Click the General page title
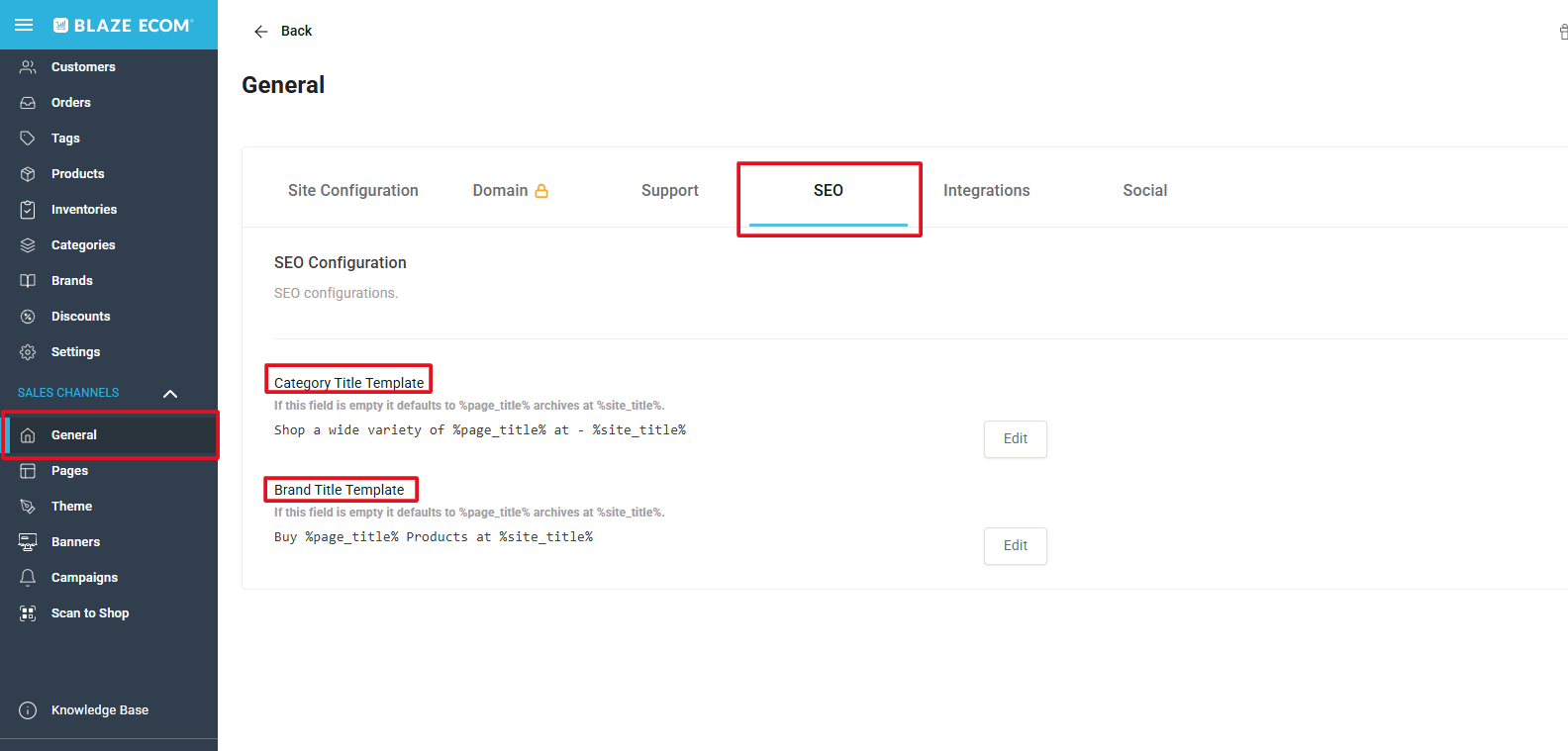 283,85
